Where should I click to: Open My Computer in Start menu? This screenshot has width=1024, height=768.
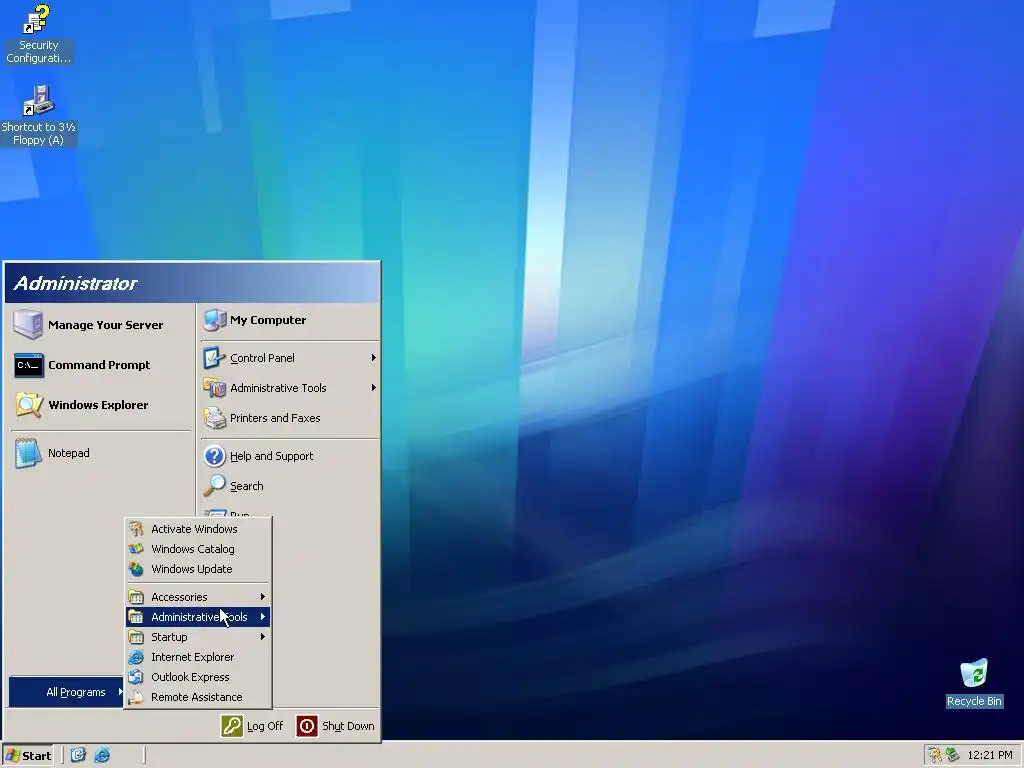click(x=290, y=320)
